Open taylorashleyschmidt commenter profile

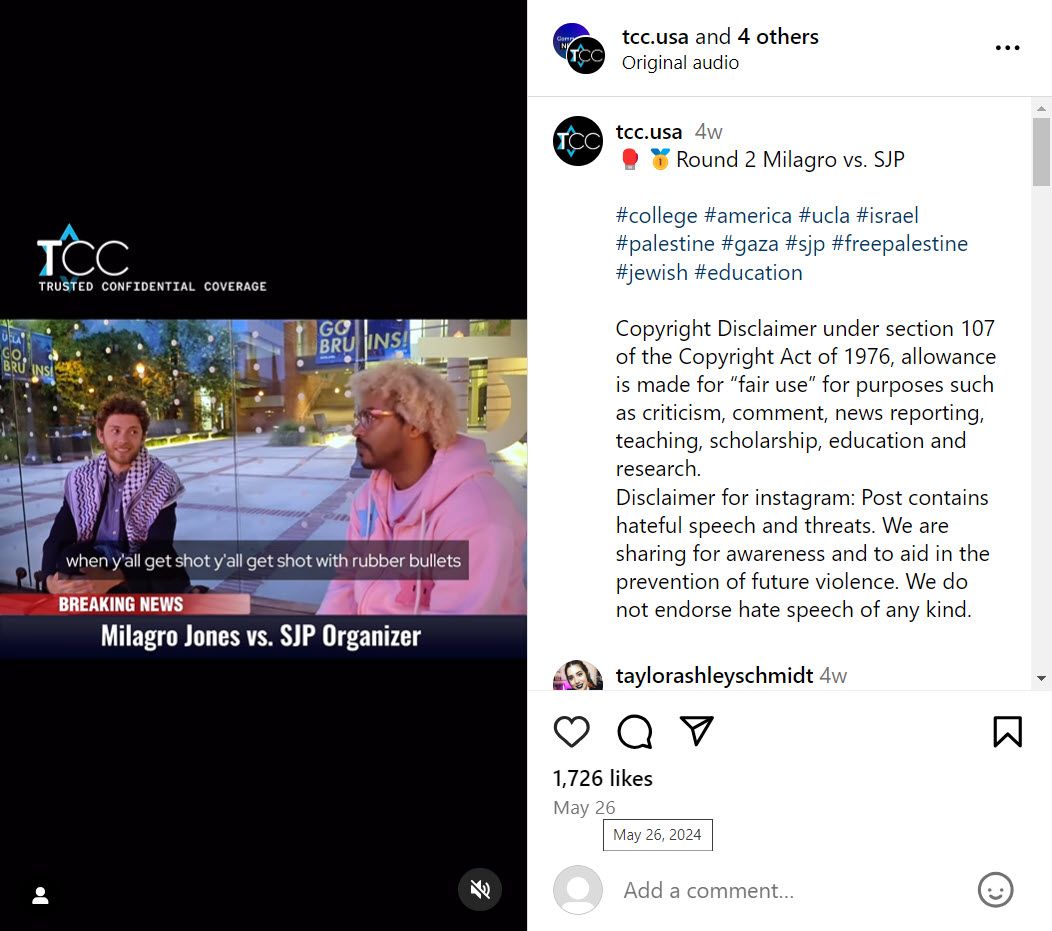715,675
